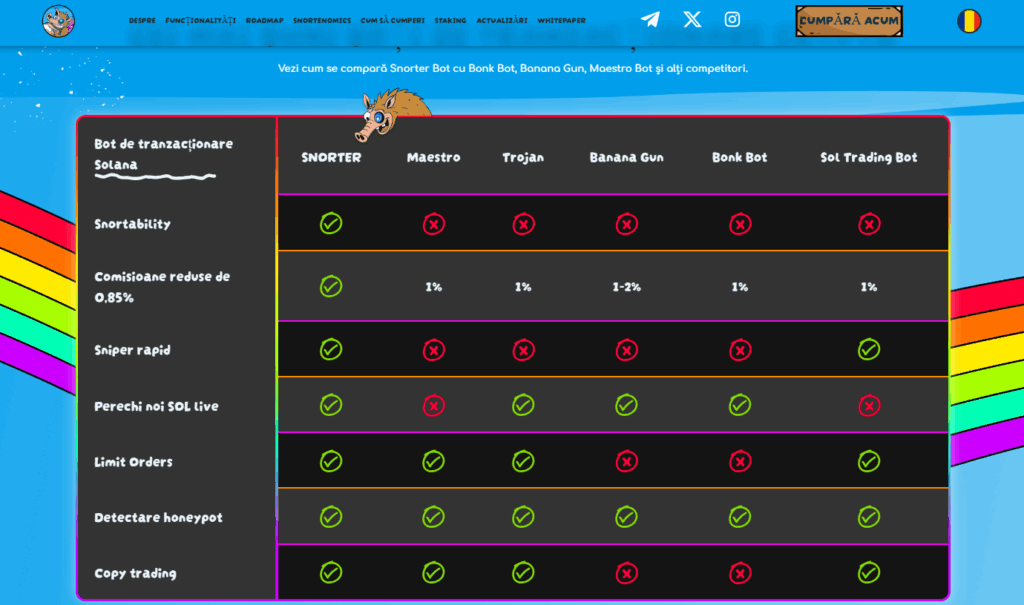1024x605 pixels.
Task: Open the Telegram channel icon
Action: (650, 20)
